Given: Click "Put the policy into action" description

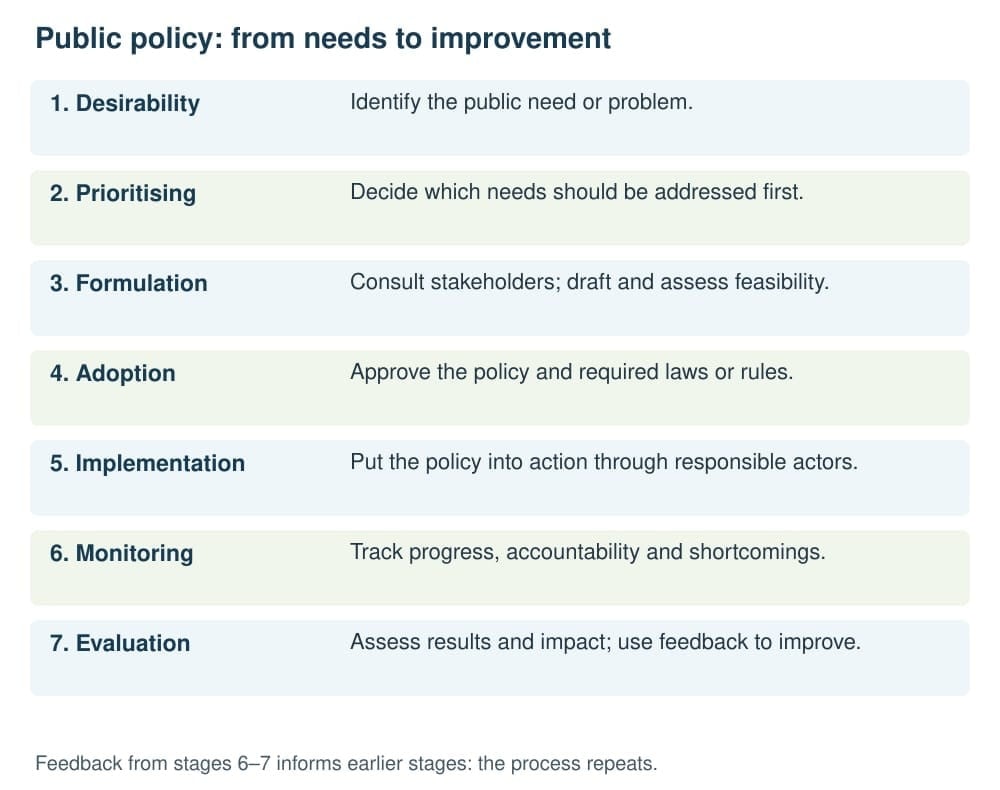Looking at the screenshot, I should tap(604, 462).
